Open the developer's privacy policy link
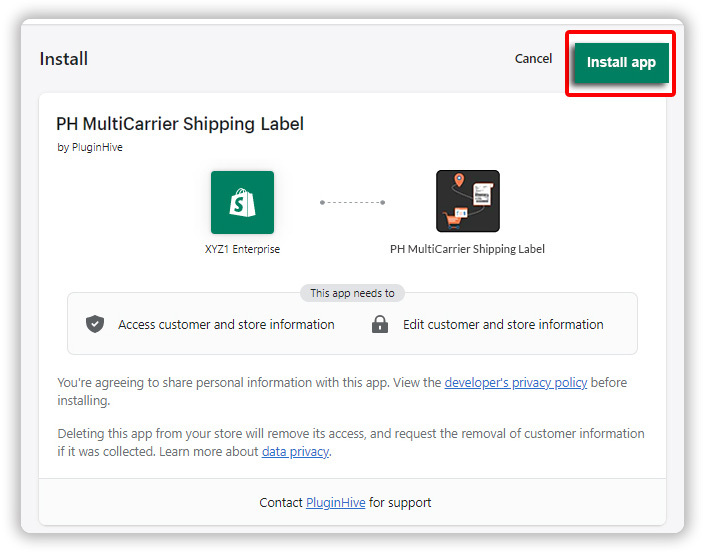 (516, 383)
